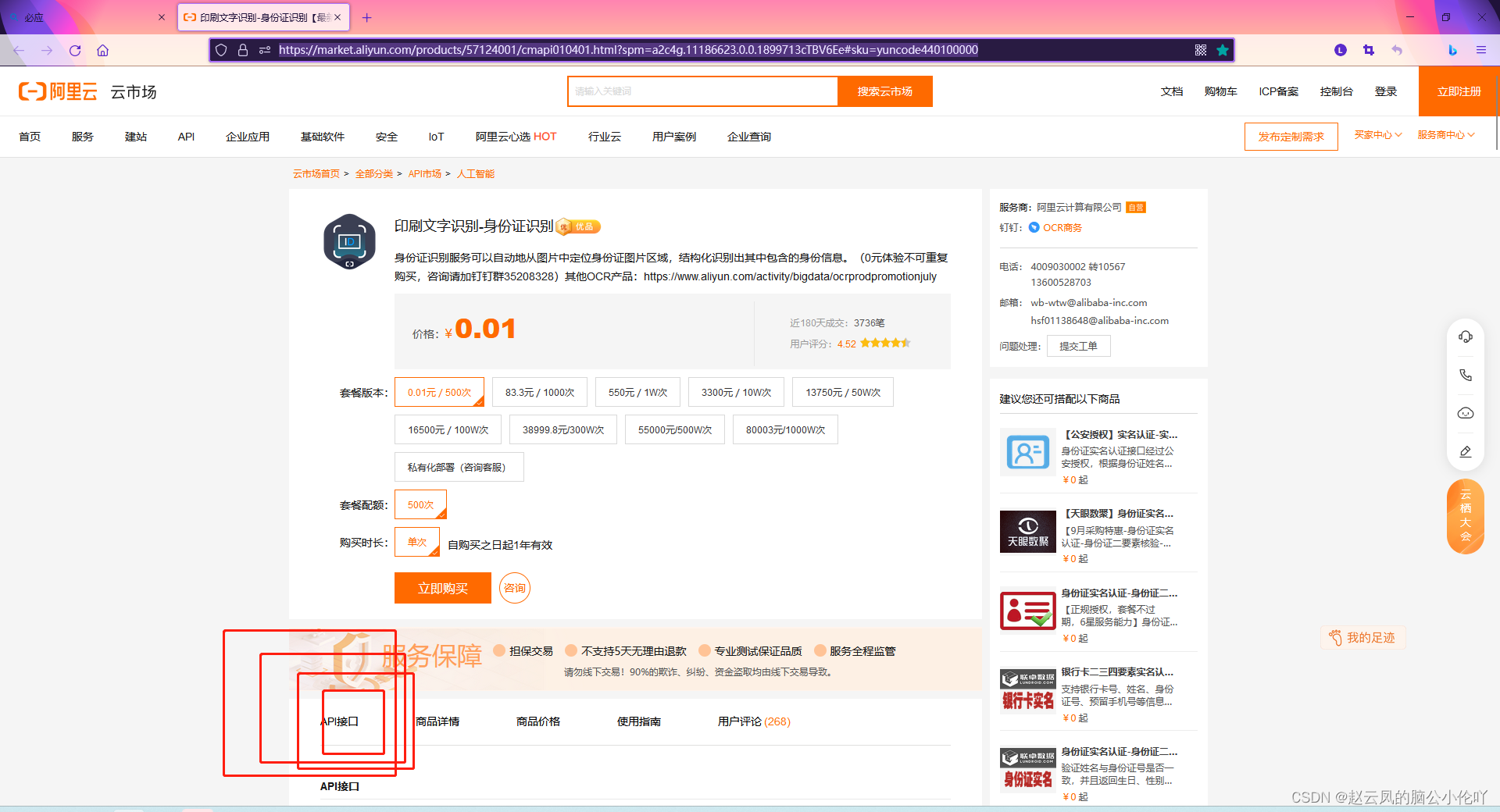Open 购物车 link

point(1221,91)
